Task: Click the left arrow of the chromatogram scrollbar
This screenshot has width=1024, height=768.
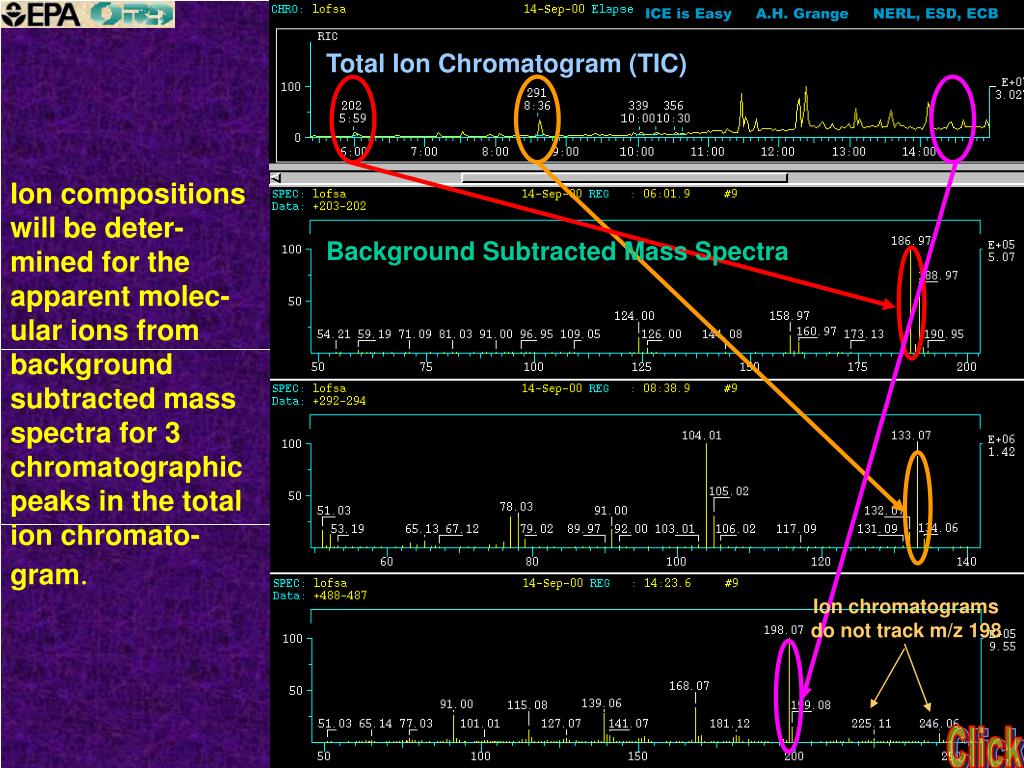Action: click(276, 178)
